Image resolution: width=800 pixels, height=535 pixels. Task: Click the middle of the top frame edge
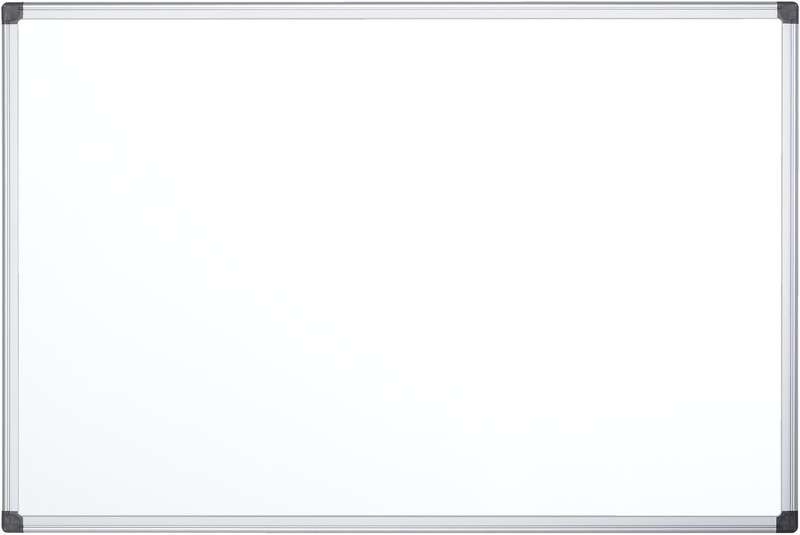[400, 12]
